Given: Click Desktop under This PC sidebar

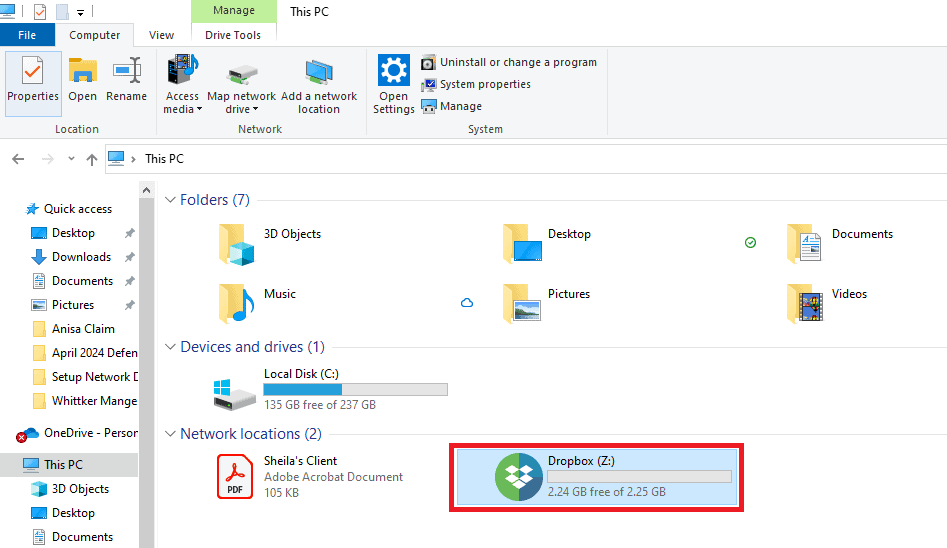Looking at the screenshot, I should (73, 513).
